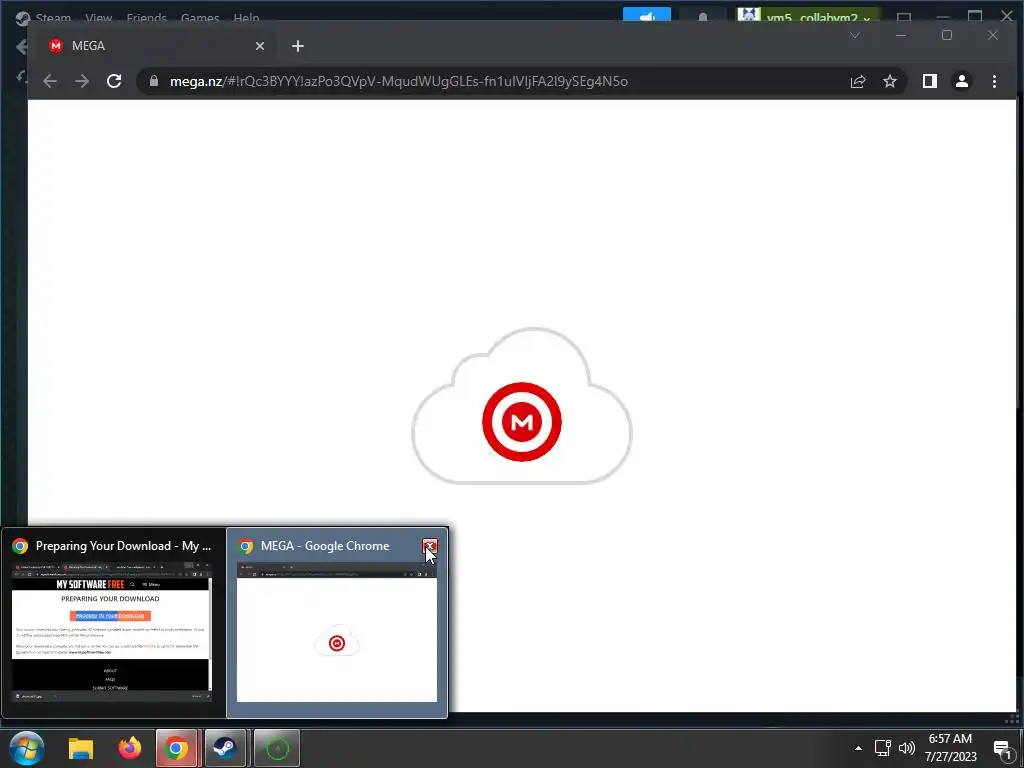This screenshot has height=768, width=1024.
Task: Open the volume tray icon
Action: (x=906, y=748)
